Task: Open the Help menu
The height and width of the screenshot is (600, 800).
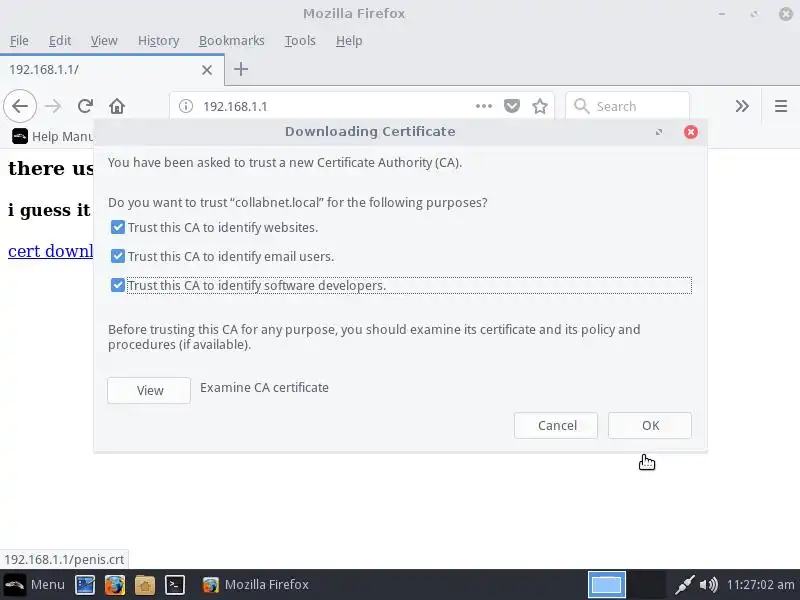Action: pyautogui.click(x=349, y=40)
